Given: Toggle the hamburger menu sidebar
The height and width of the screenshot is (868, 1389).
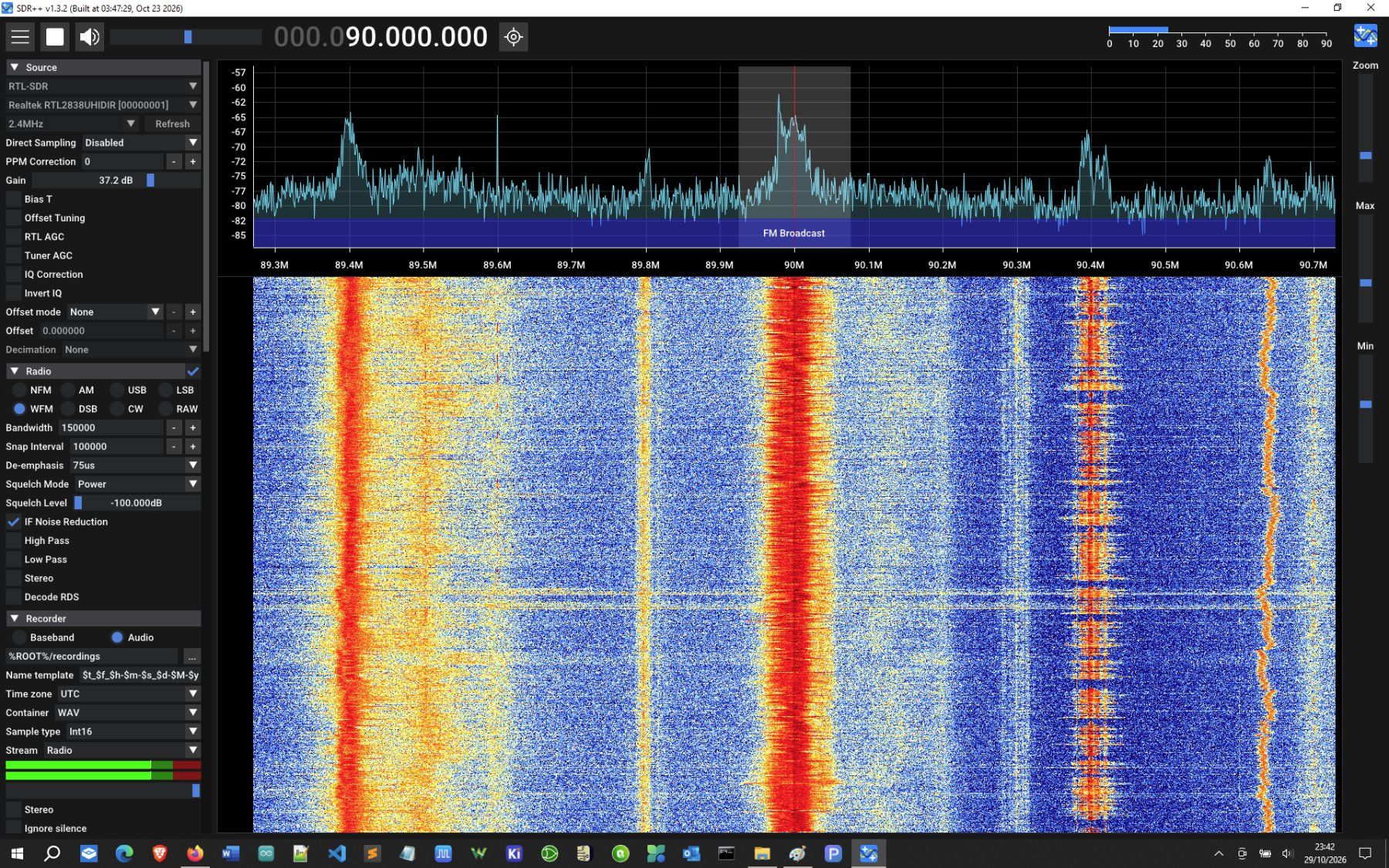Looking at the screenshot, I should [x=20, y=36].
